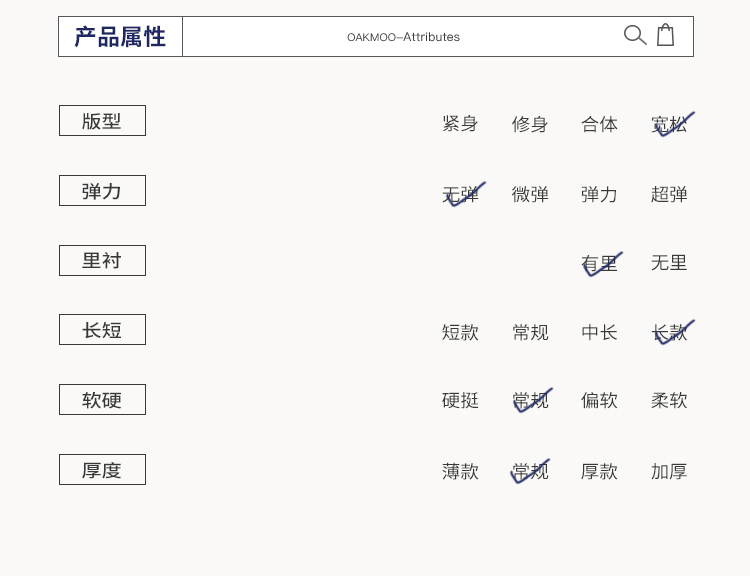This screenshot has width=750, height=576.
Task: Open the shopping bag icon
Action: pyautogui.click(x=665, y=36)
